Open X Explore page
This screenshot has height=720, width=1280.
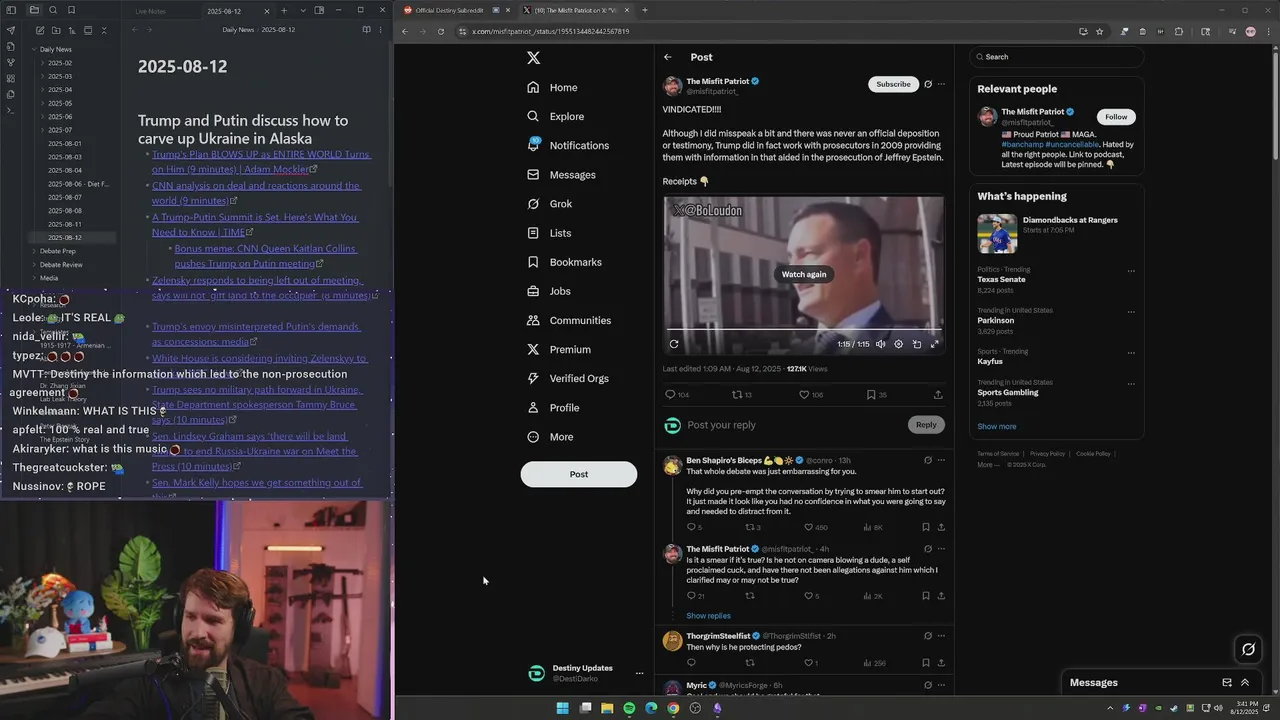pyautogui.click(x=556, y=116)
